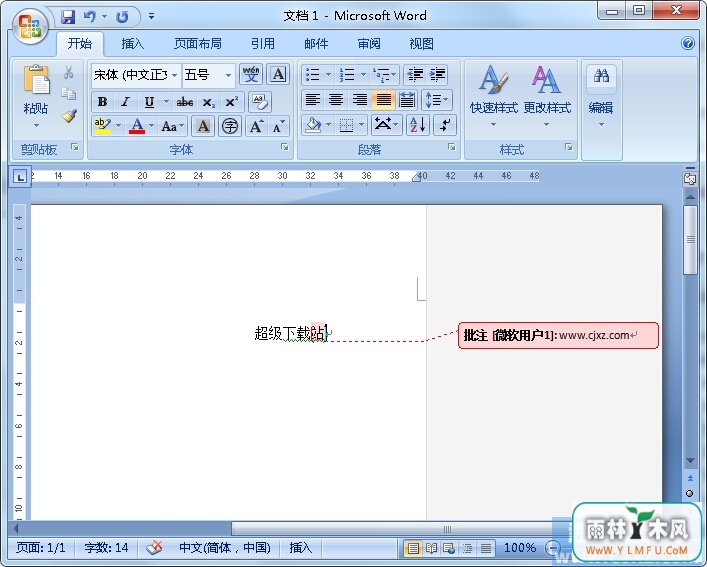Save the document from quick access toolbar

pyautogui.click(x=69, y=17)
